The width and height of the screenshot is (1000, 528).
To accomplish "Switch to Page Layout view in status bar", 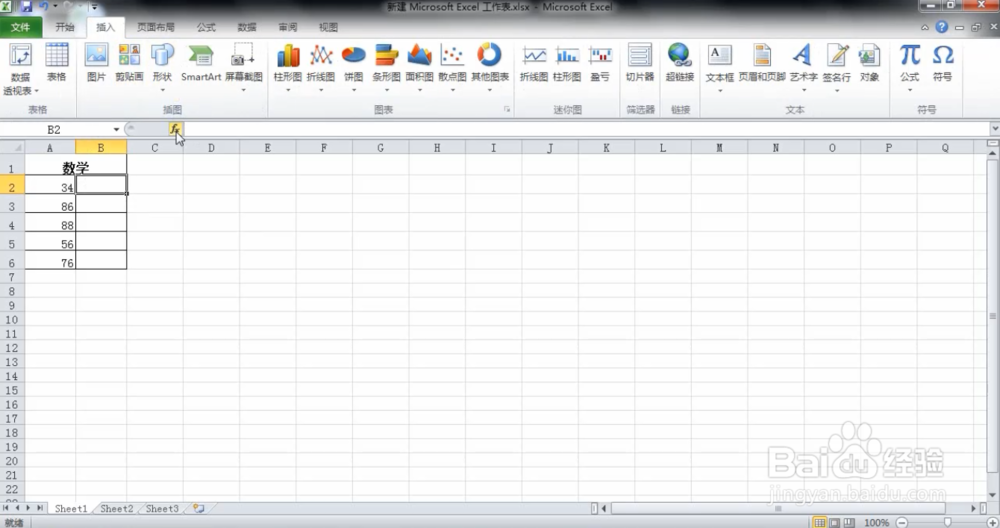I will coord(834,522).
